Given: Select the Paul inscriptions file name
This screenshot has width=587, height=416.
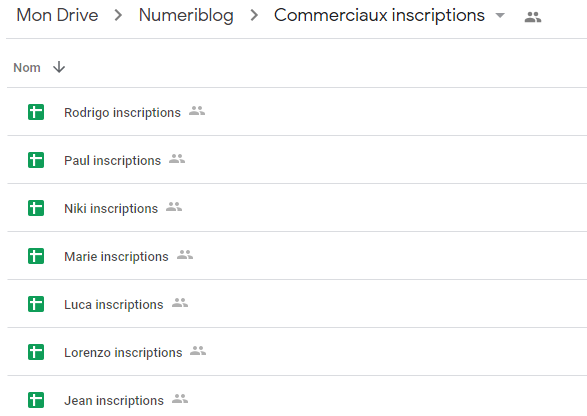Looking at the screenshot, I should pyautogui.click(x=112, y=161).
